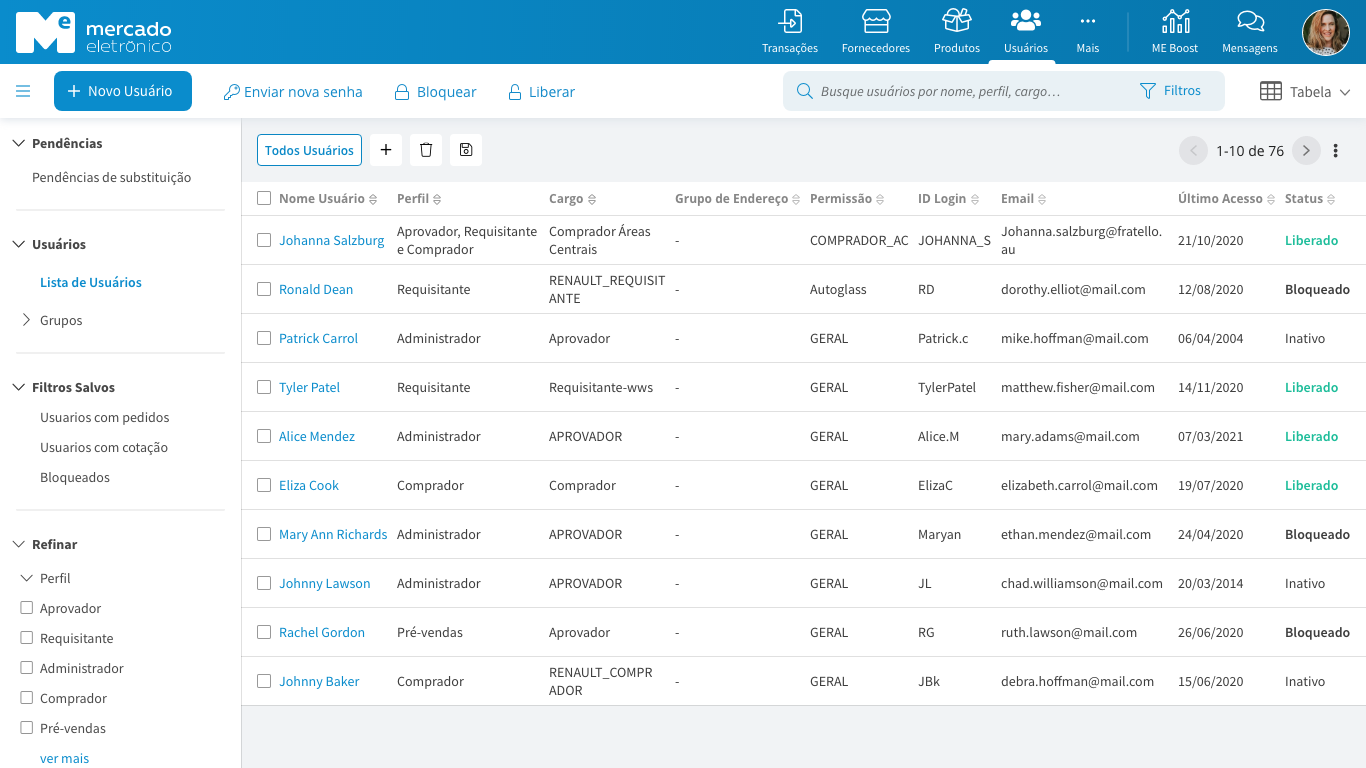Click the Bloquear action
The height and width of the screenshot is (768, 1366).
click(436, 91)
